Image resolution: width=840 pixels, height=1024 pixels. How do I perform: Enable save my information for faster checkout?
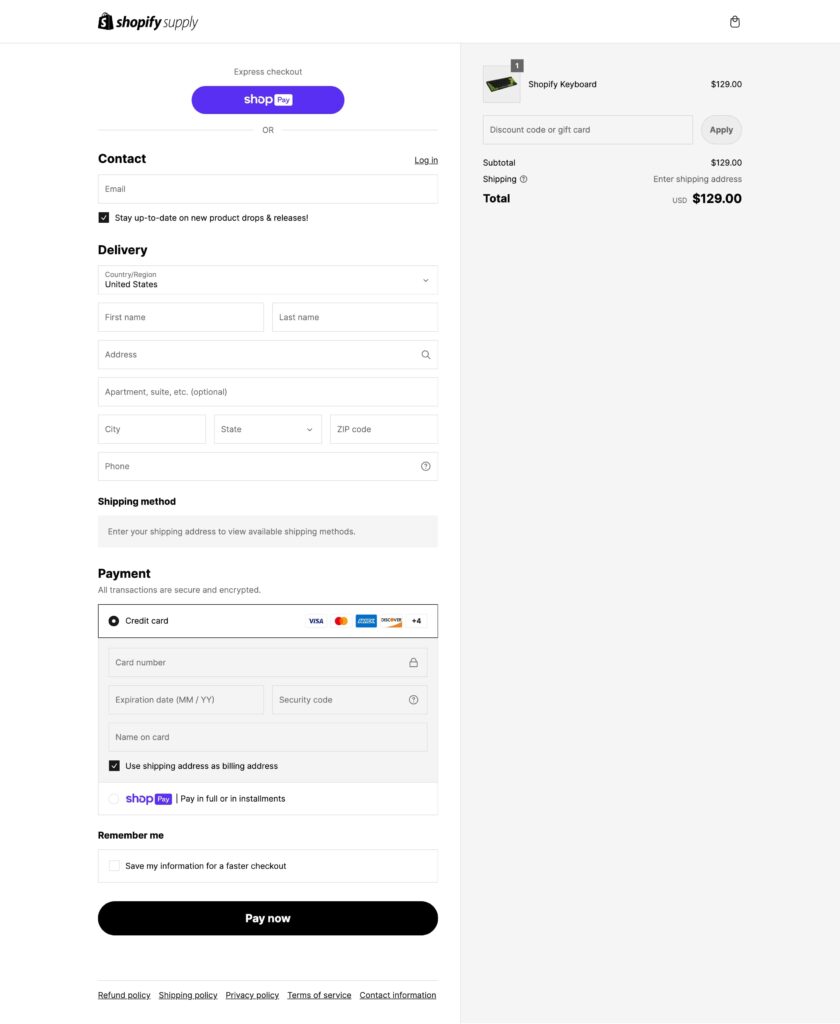114,865
